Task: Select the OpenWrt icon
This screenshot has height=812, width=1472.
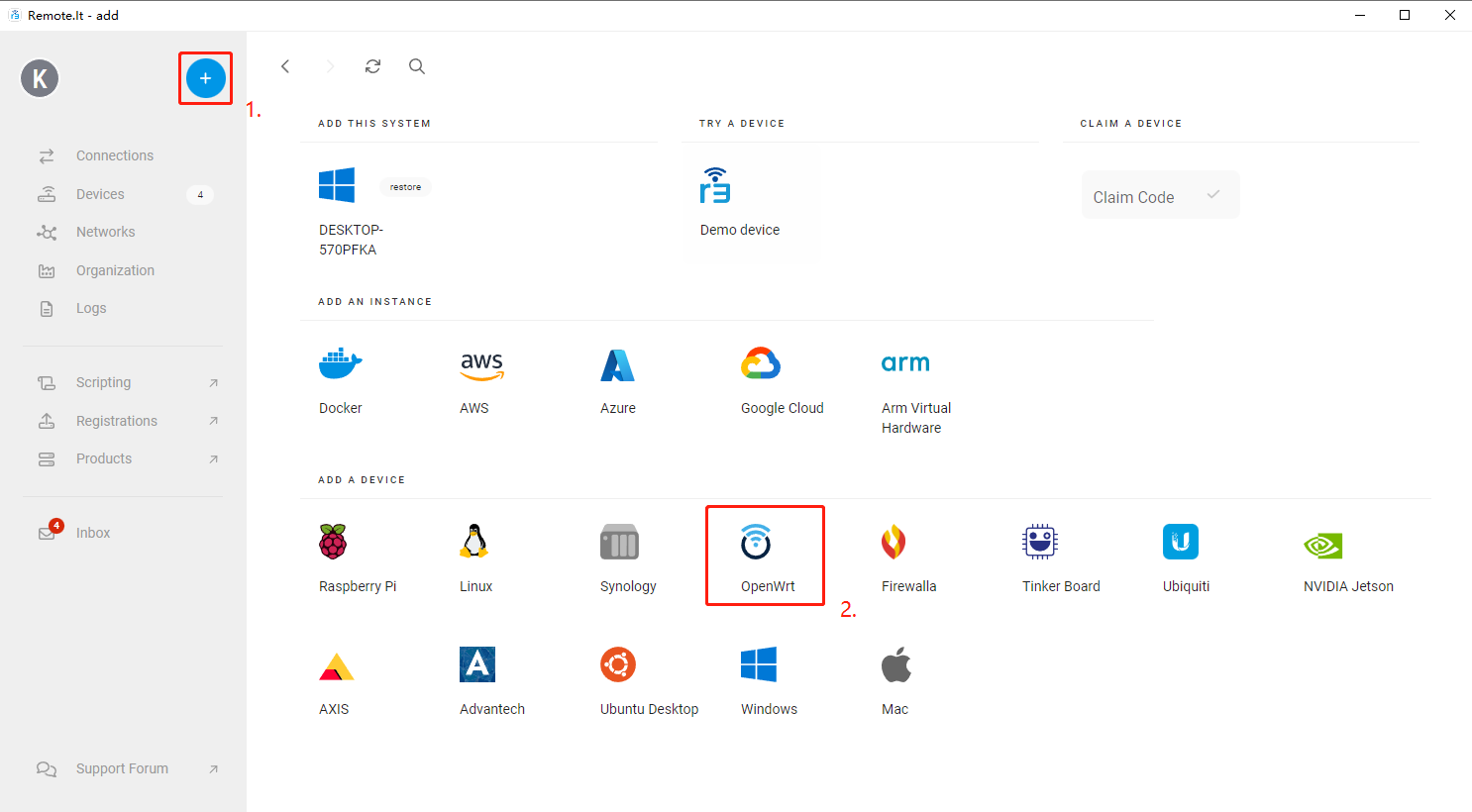Action: point(756,542)
